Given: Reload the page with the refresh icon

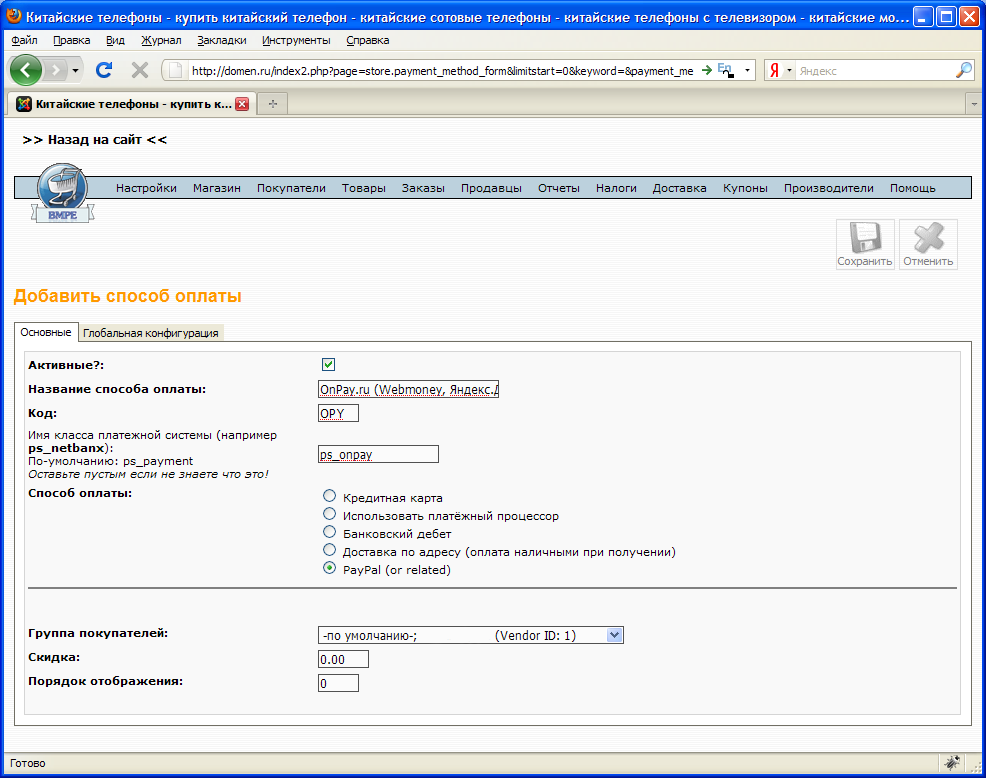Looking at the screenshot, I should pos(103,70).
